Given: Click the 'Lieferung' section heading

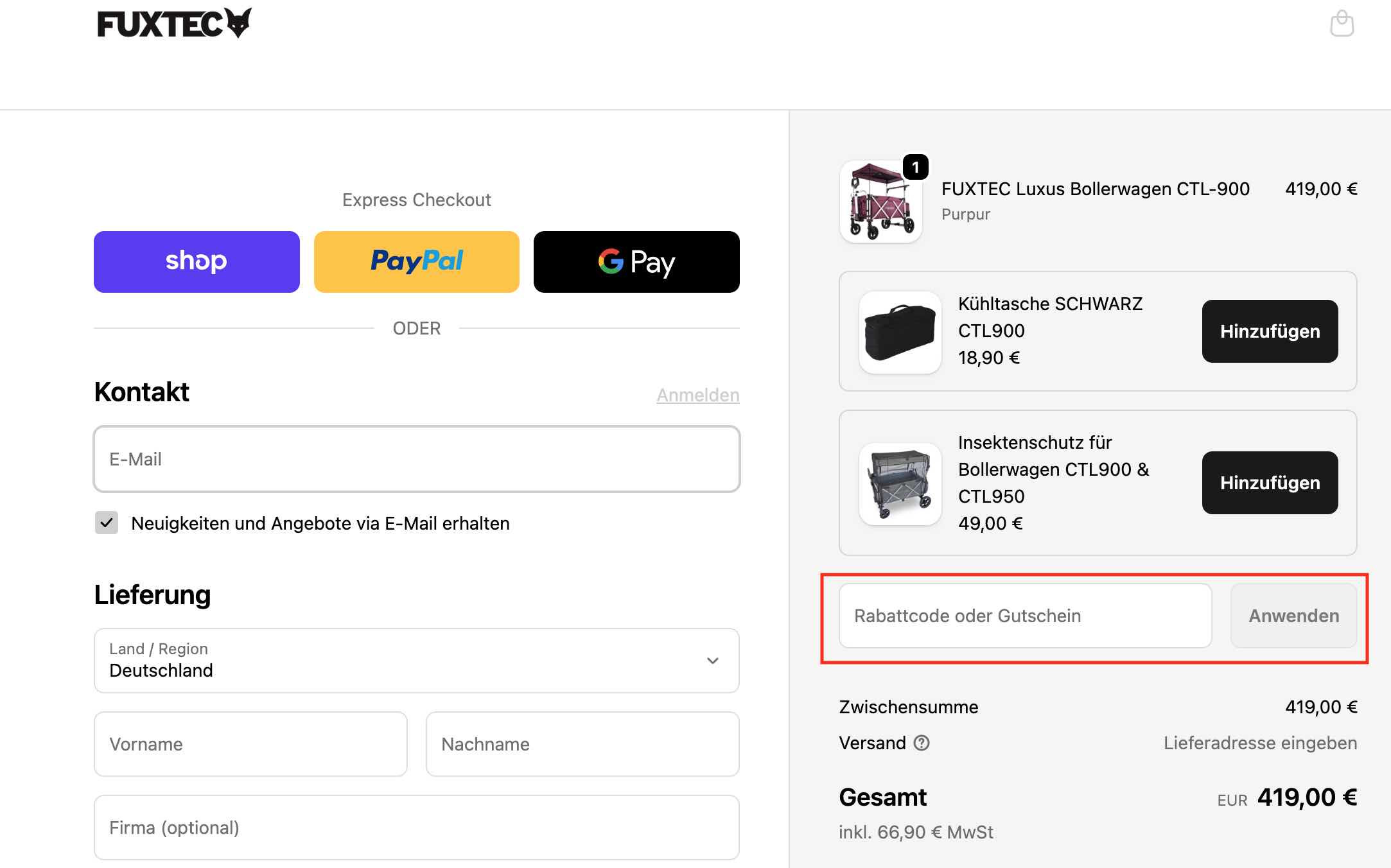Looking at the screenshot, I should [152, 595].
